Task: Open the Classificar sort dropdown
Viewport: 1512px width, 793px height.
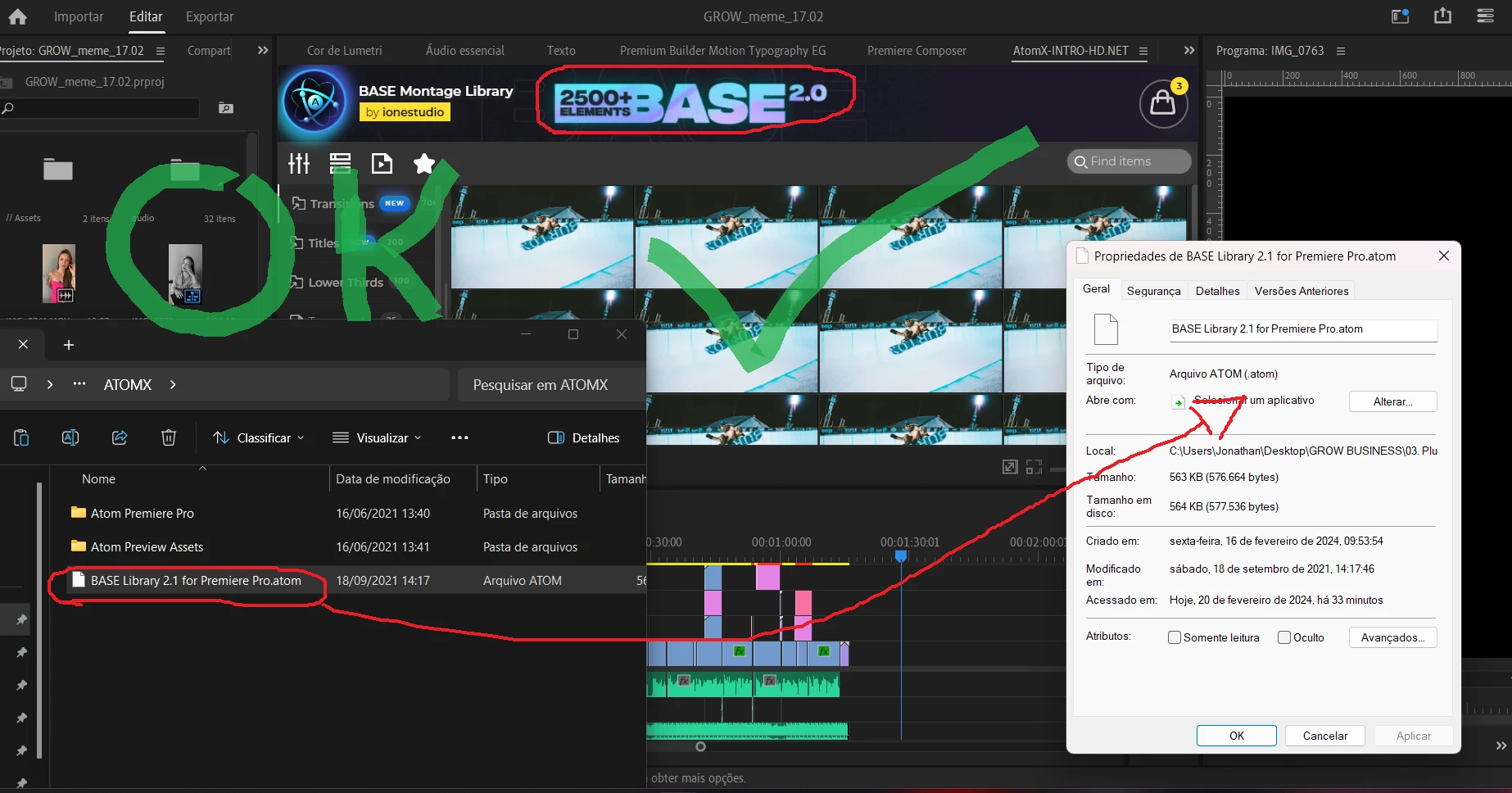Action: click(x=259, y=437)
